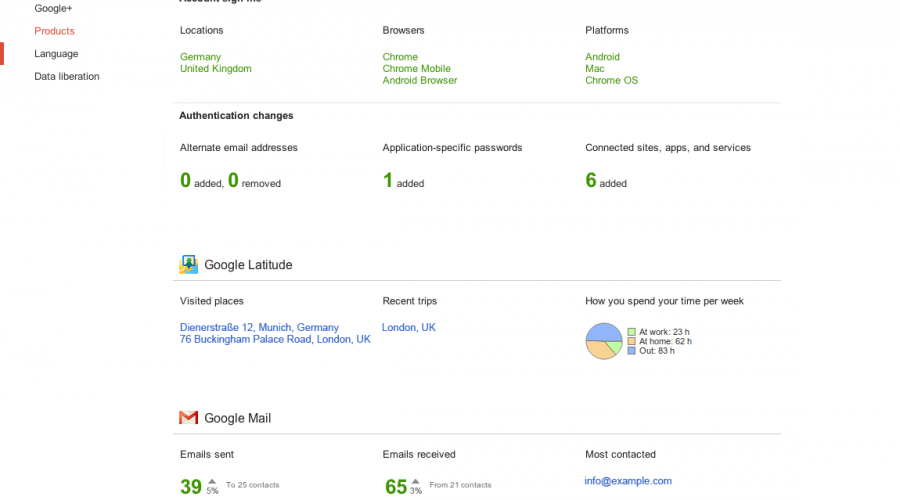Click the Chrome browser link
The image size is (900, 500).
[x=400, y=57]
